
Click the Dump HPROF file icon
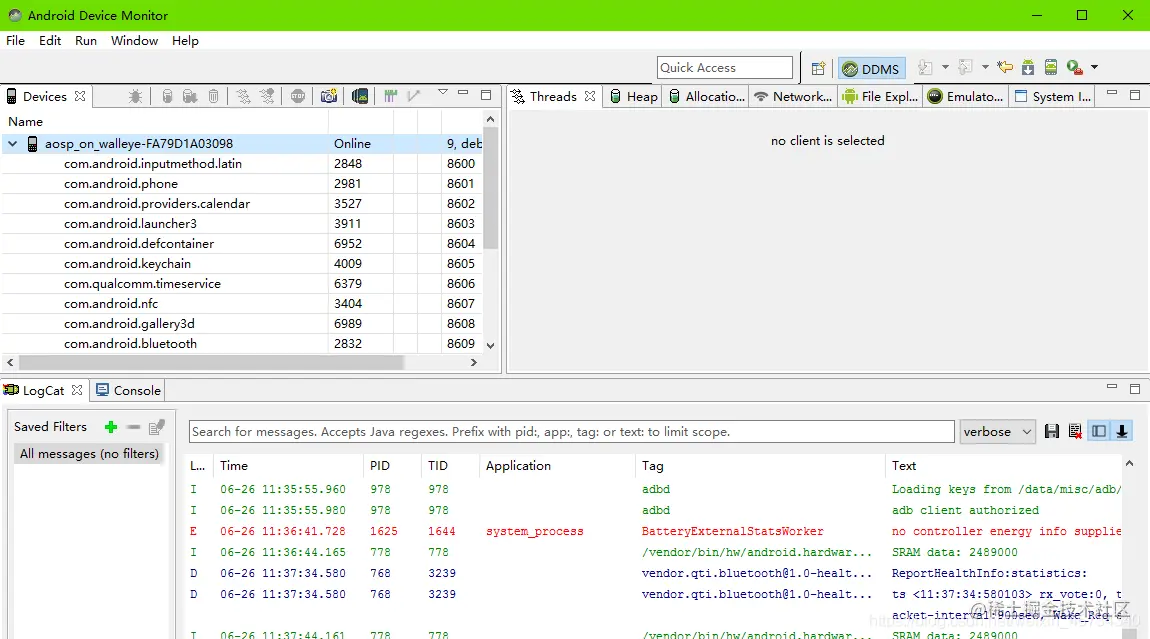pos(190,96)
